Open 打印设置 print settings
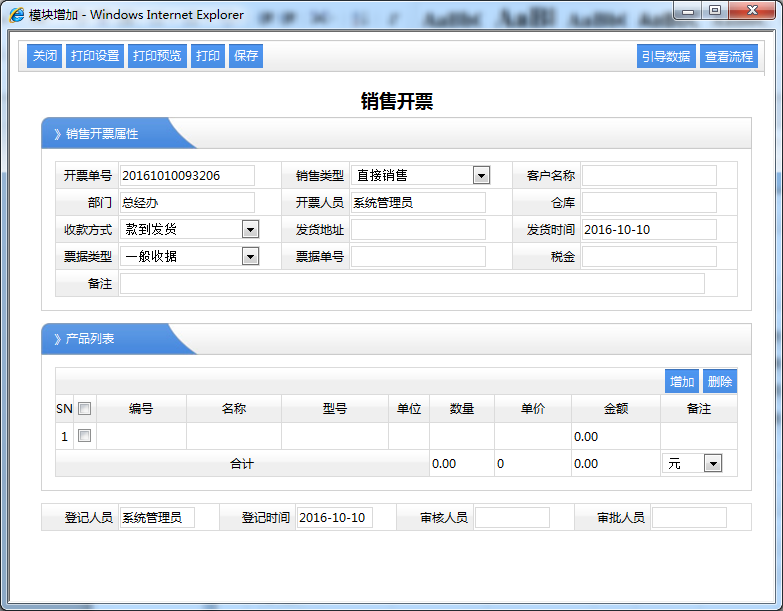 coord(95,56)
